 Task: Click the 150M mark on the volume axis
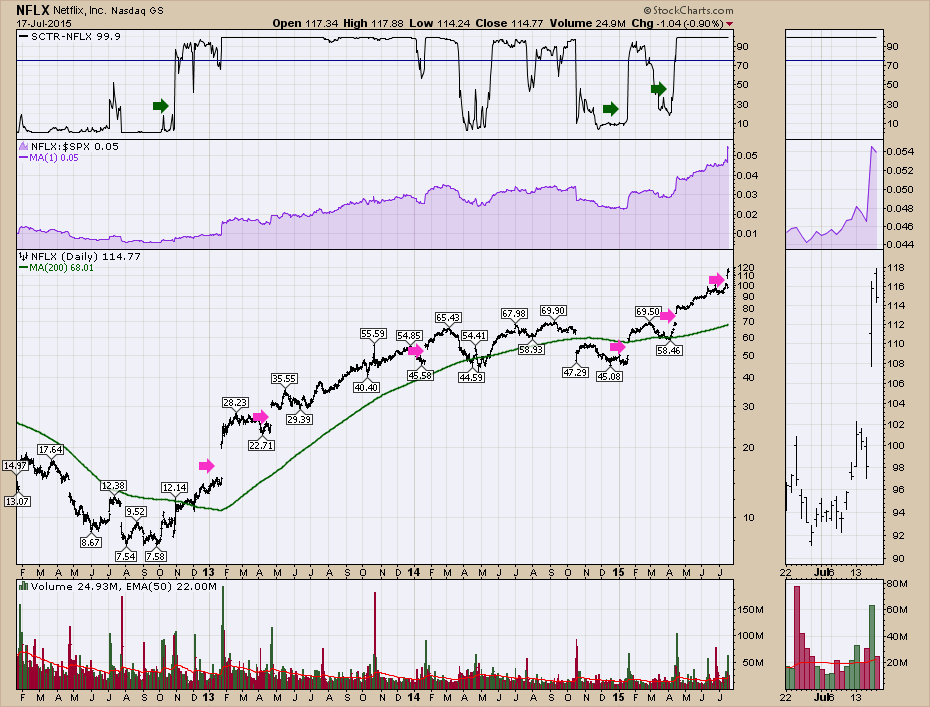pos(750,610)
